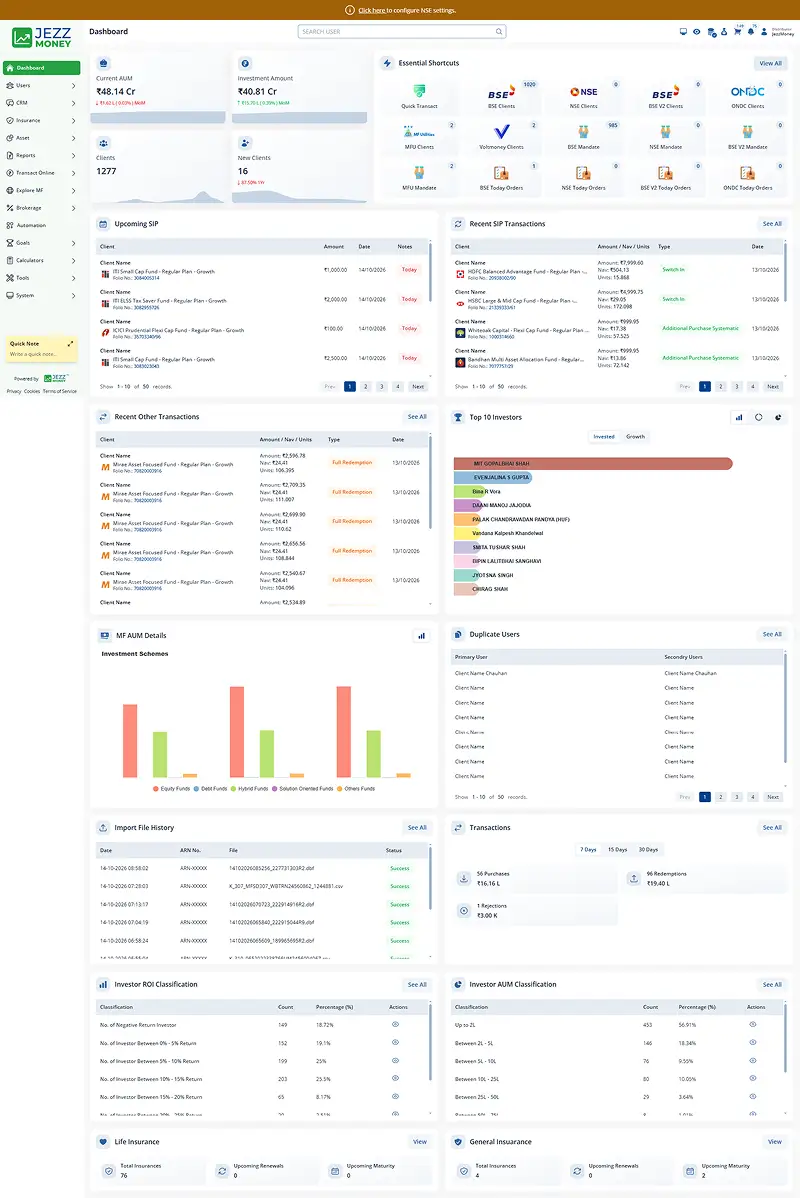Expand the Users menu in the sidebar
The height and width of the screenshot is (1198, 800).
(41, 86)
